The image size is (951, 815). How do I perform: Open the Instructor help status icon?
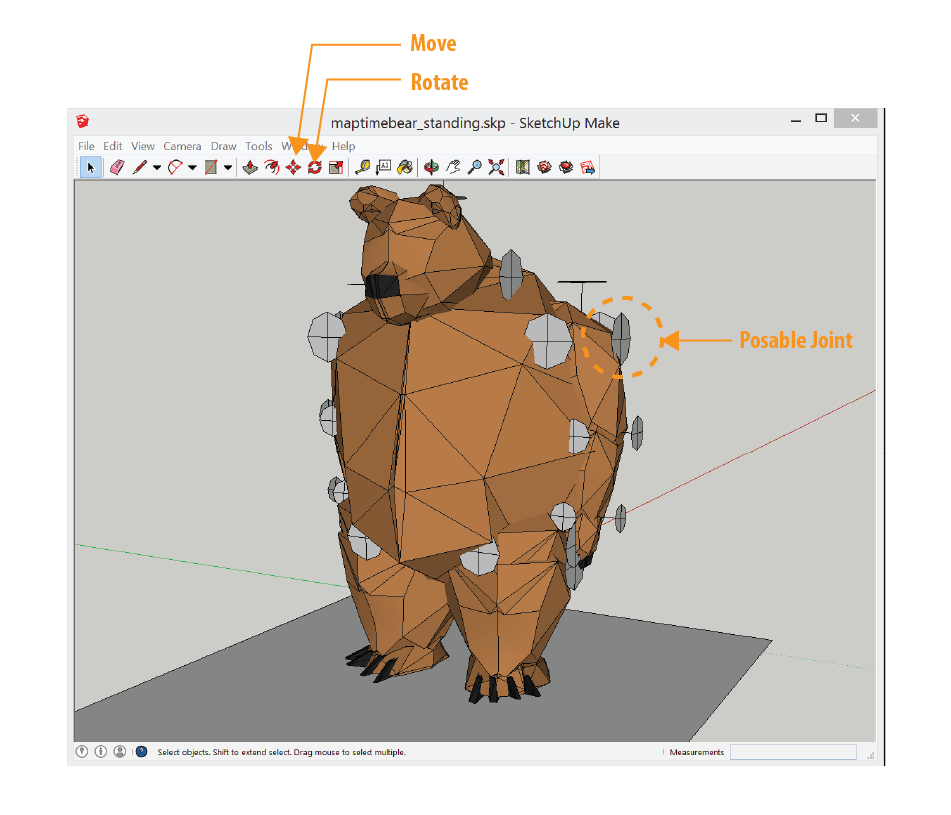pyautogui.click(x=141, y=752)
